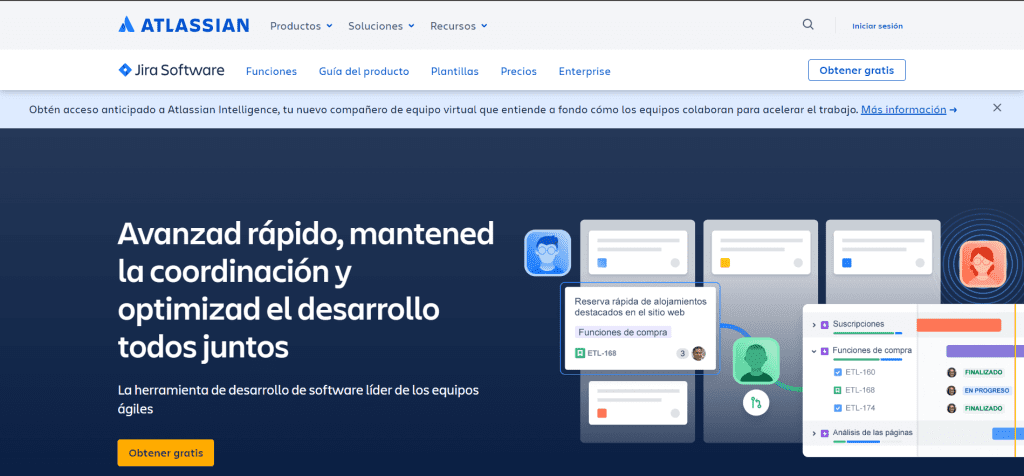This screenshot has width=1024, height=476.
Task: Click the purple icon beside Análisis de las páginas
Action: (824, 432)
